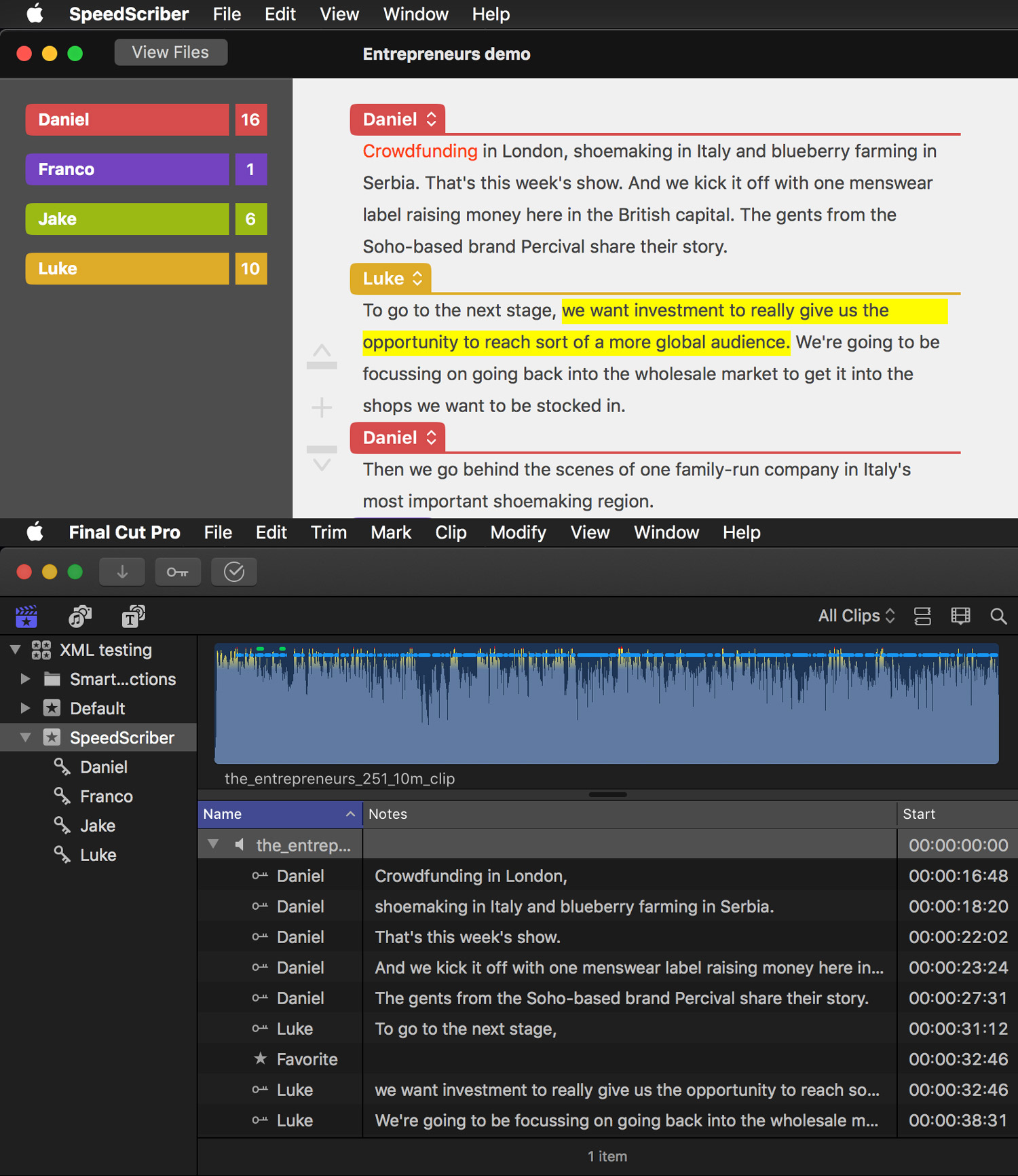Select the 'To go to the next stage,' row
Screen dimensions: 1018x1176
607,1029
